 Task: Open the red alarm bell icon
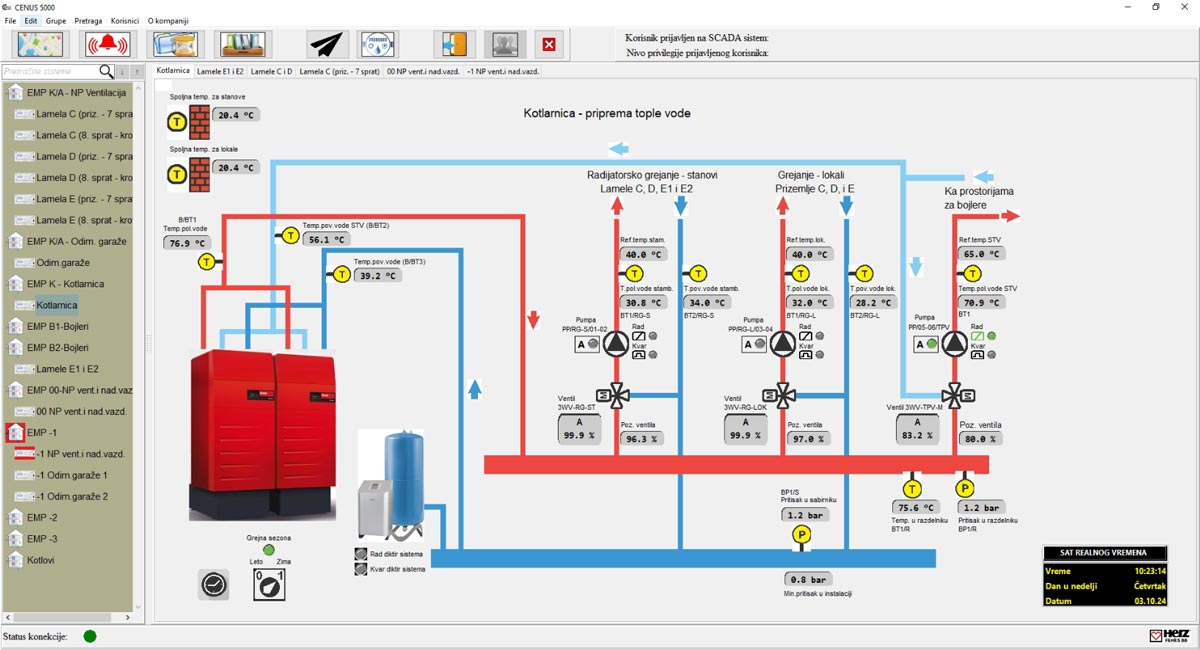point(108,44)
